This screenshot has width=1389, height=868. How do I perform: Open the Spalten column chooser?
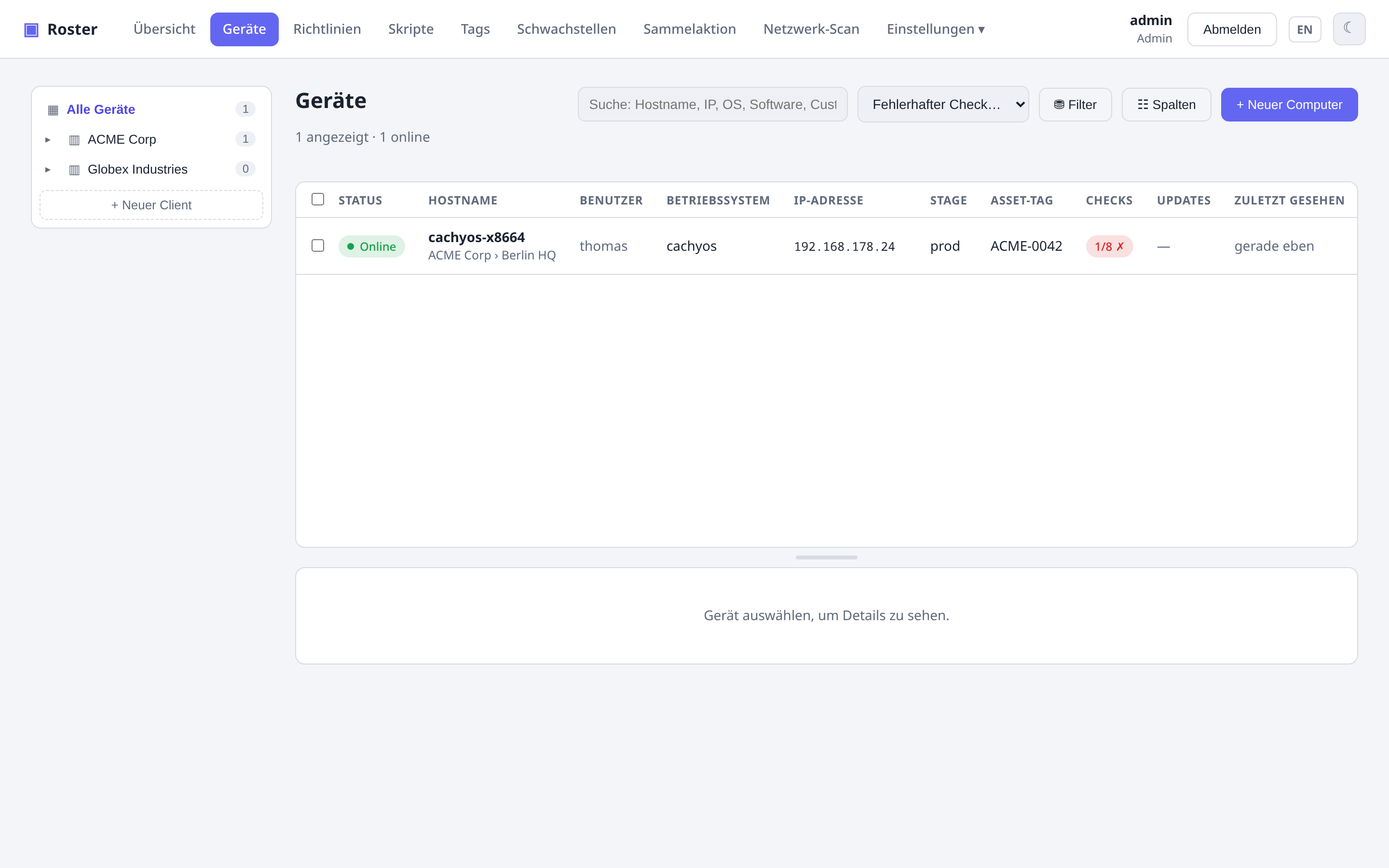tap(1166, 105)
